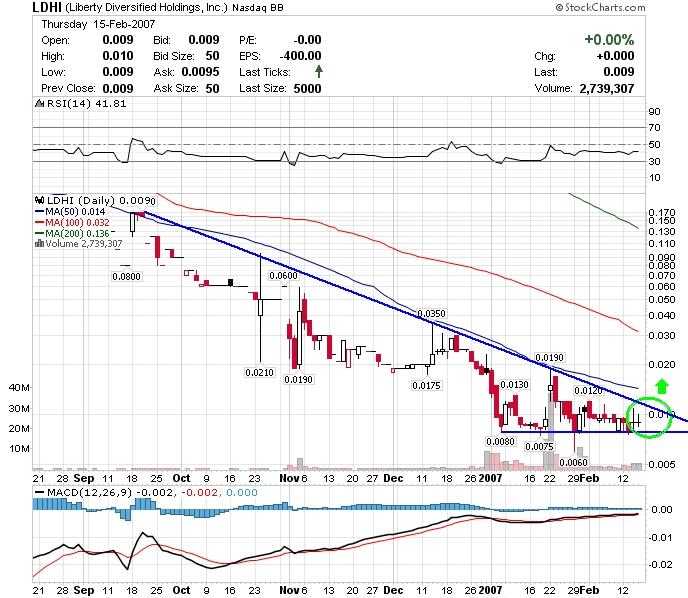The image size is (688, 598).
Task: Click the green MA(200) legend line
Action: [x=39, y=233]
